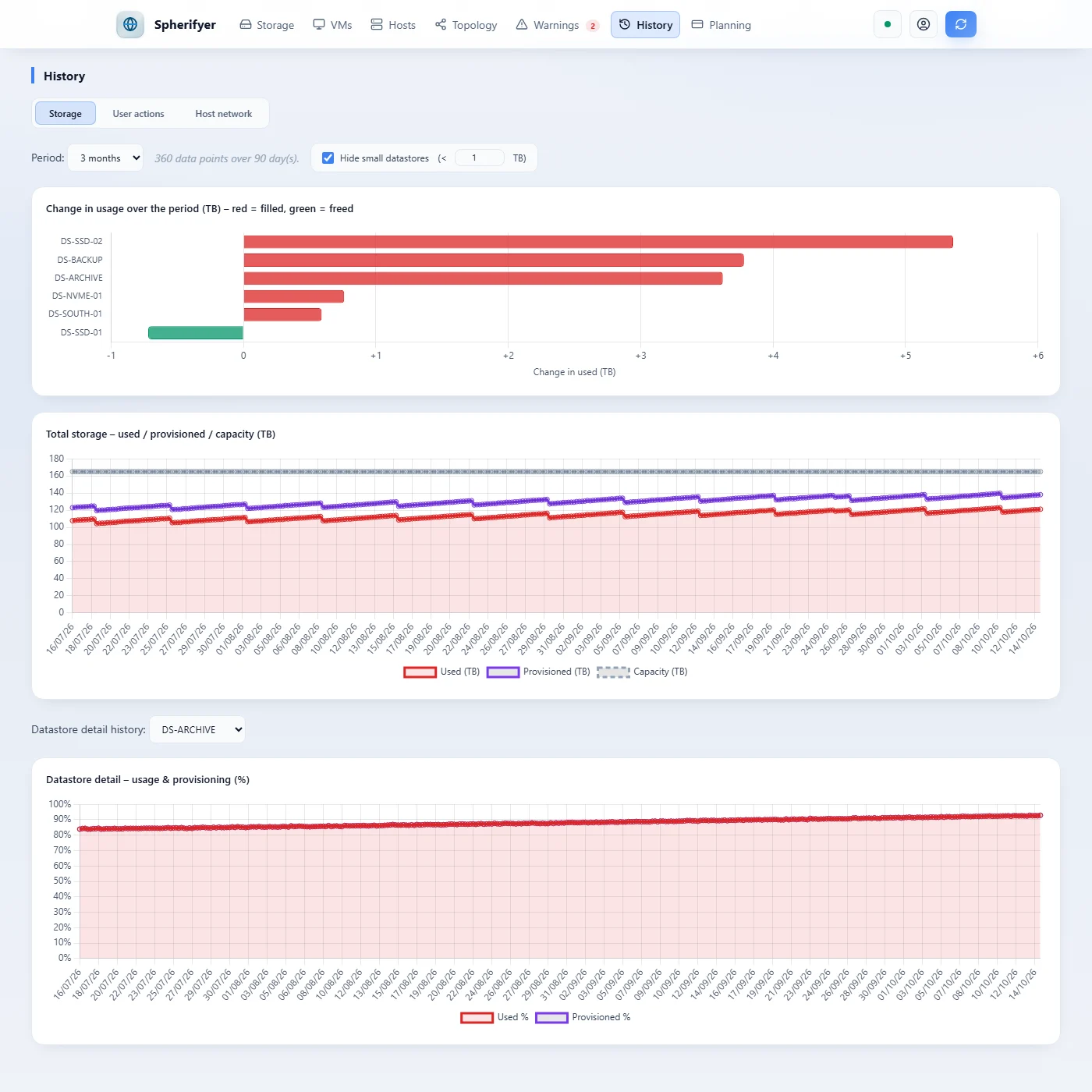The height and width of the screenshot is (1092, 1092).
Task: Click the Spherifyer globe logo icon
Action: (x=130, y=24)
